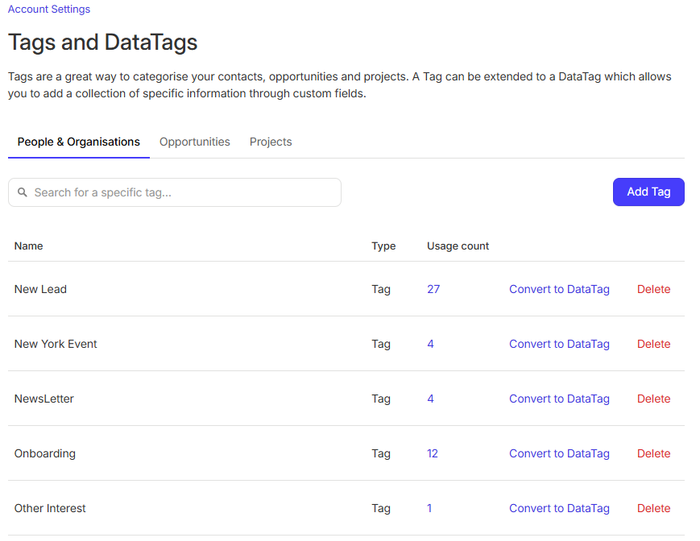700x541 pixels.
Task: Open the Account Settings breadcrumb link
Action: [x=49, y=9]
